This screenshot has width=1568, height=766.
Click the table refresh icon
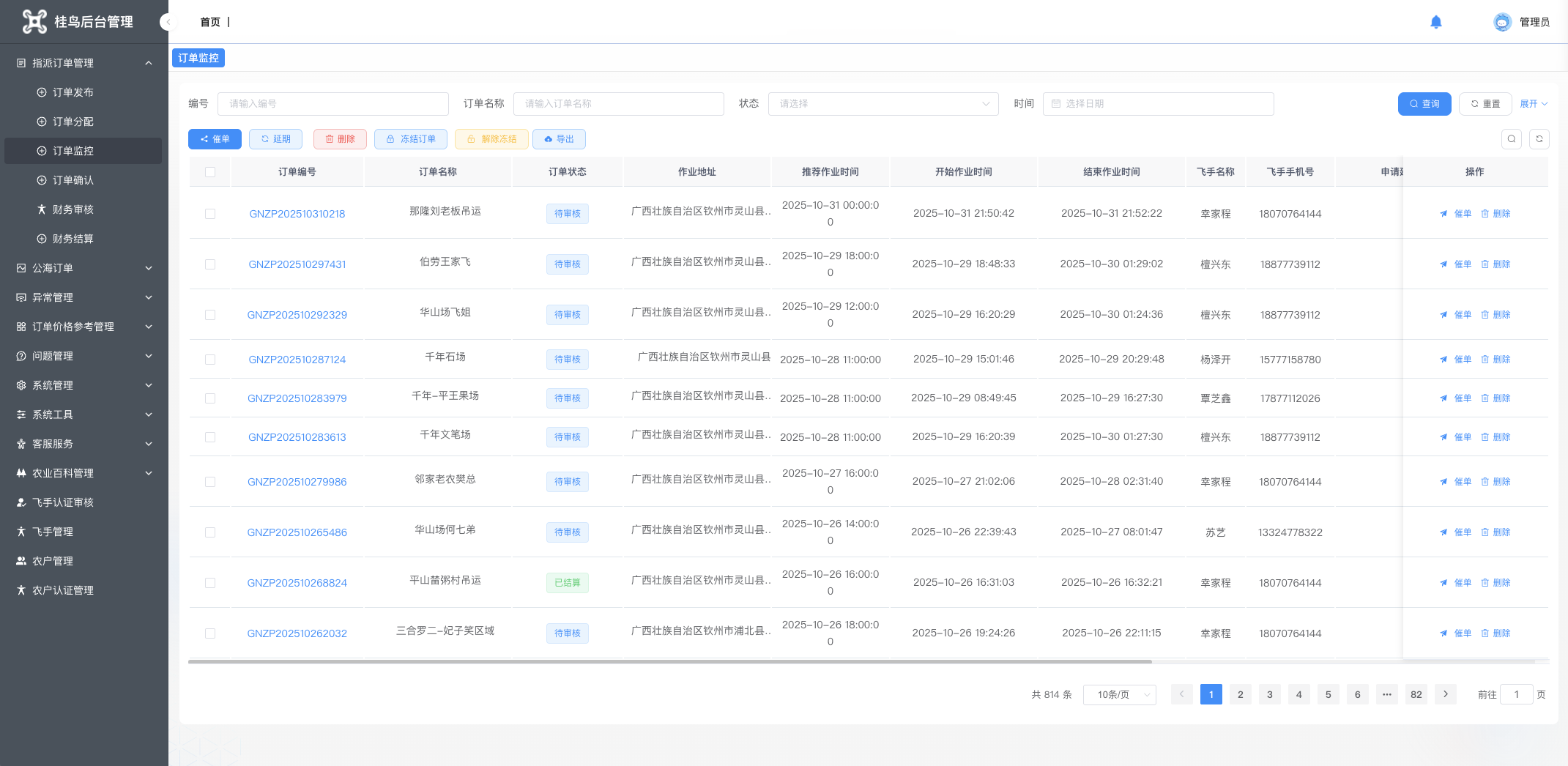[x=1539, y=139]
